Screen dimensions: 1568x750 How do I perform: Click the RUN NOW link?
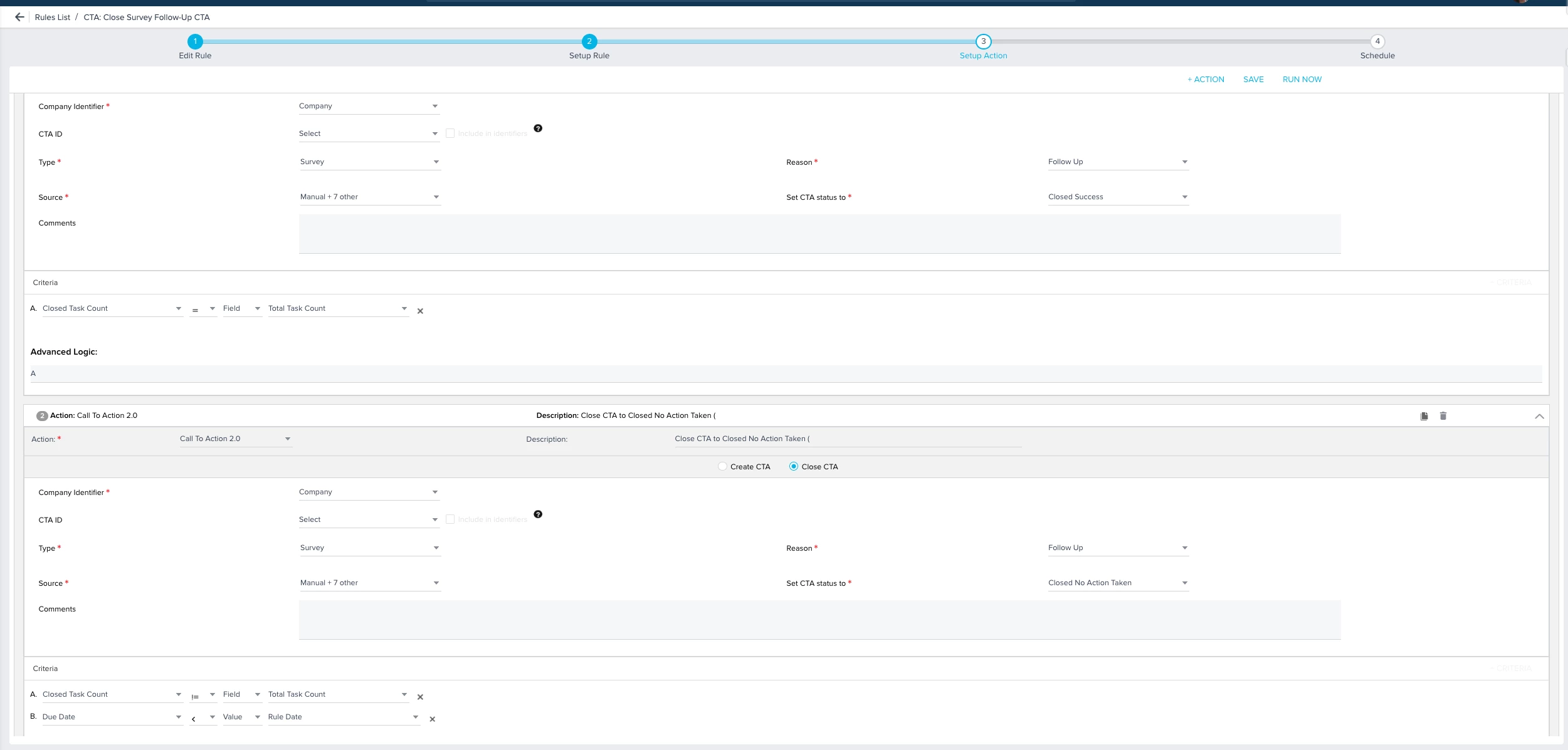(x=1302, y=80)
